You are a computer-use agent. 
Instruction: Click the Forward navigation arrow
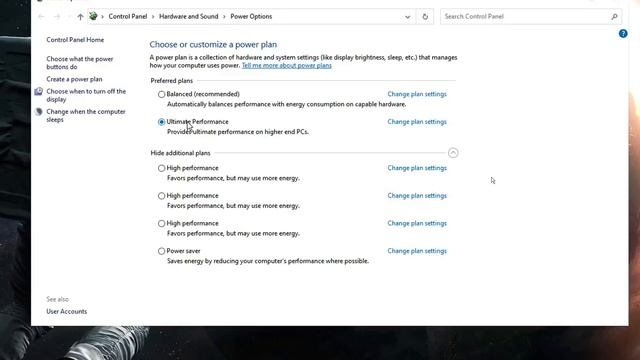(x=57, y=17)
